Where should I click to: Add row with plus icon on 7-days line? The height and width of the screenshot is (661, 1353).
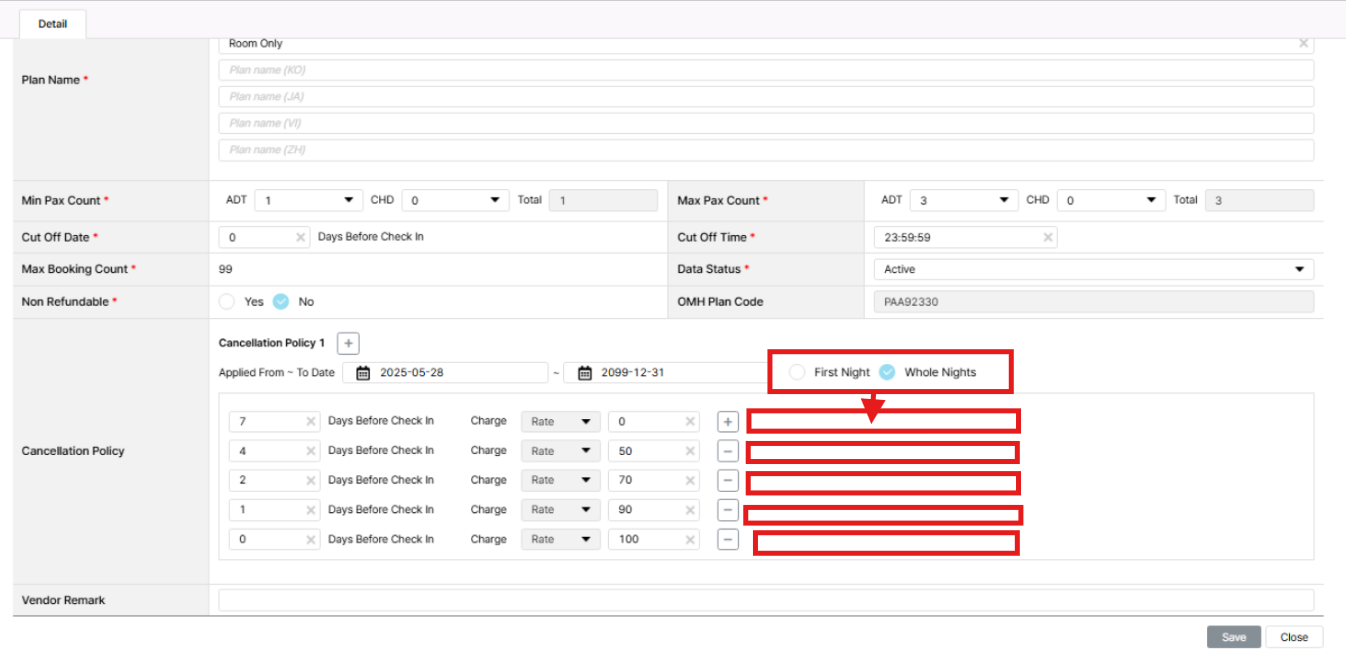click(728, 422)
